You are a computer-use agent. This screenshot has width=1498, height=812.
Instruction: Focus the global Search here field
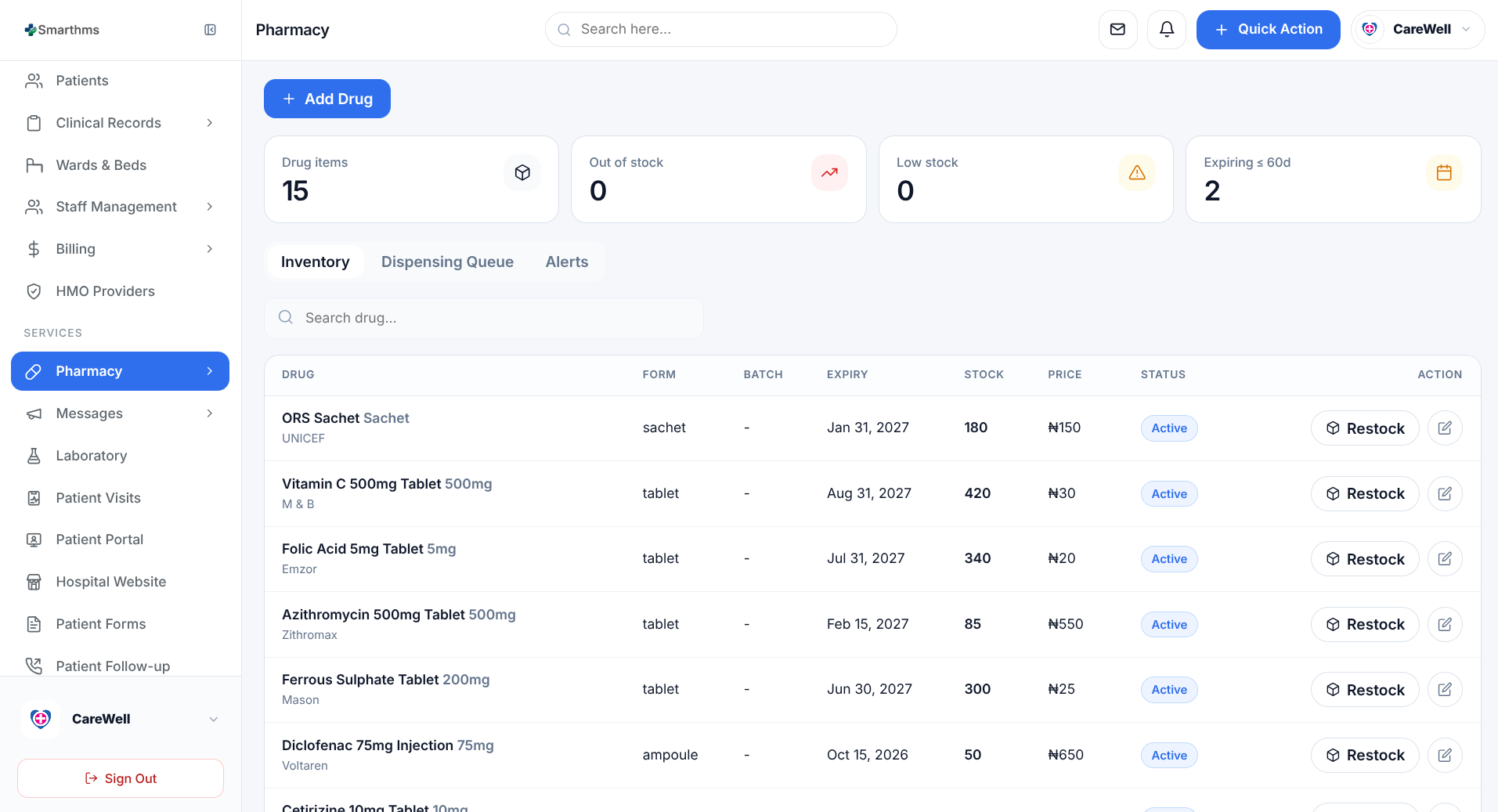click(x=720, y=30)
